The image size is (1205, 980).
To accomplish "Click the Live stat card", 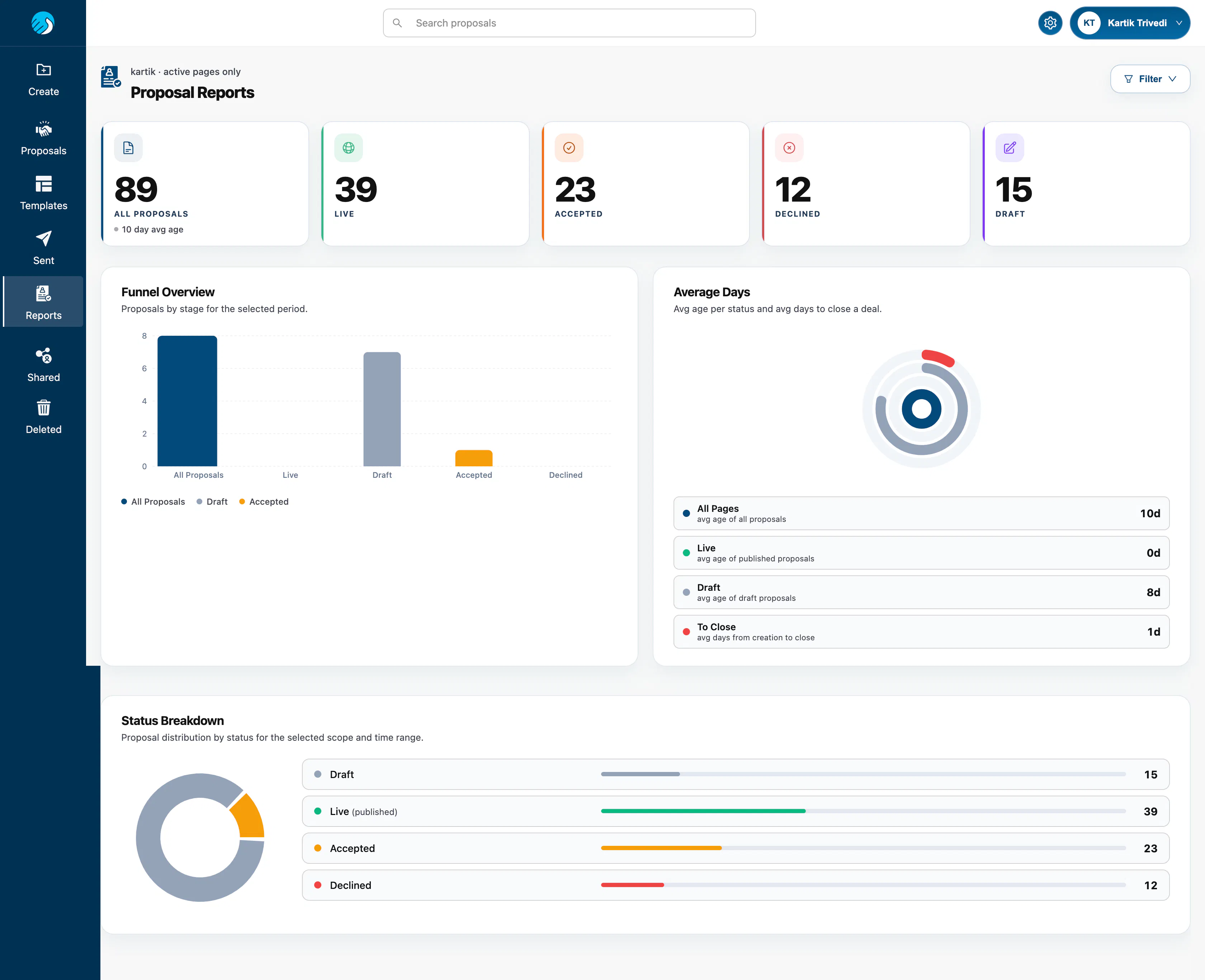I will click(x=425, y=184).
